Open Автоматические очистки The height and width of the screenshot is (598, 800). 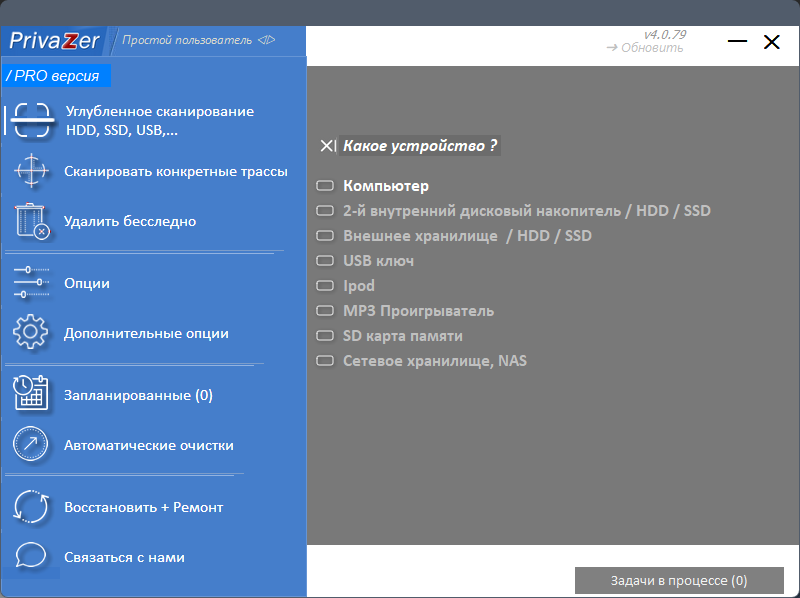(x=148, y=445)
